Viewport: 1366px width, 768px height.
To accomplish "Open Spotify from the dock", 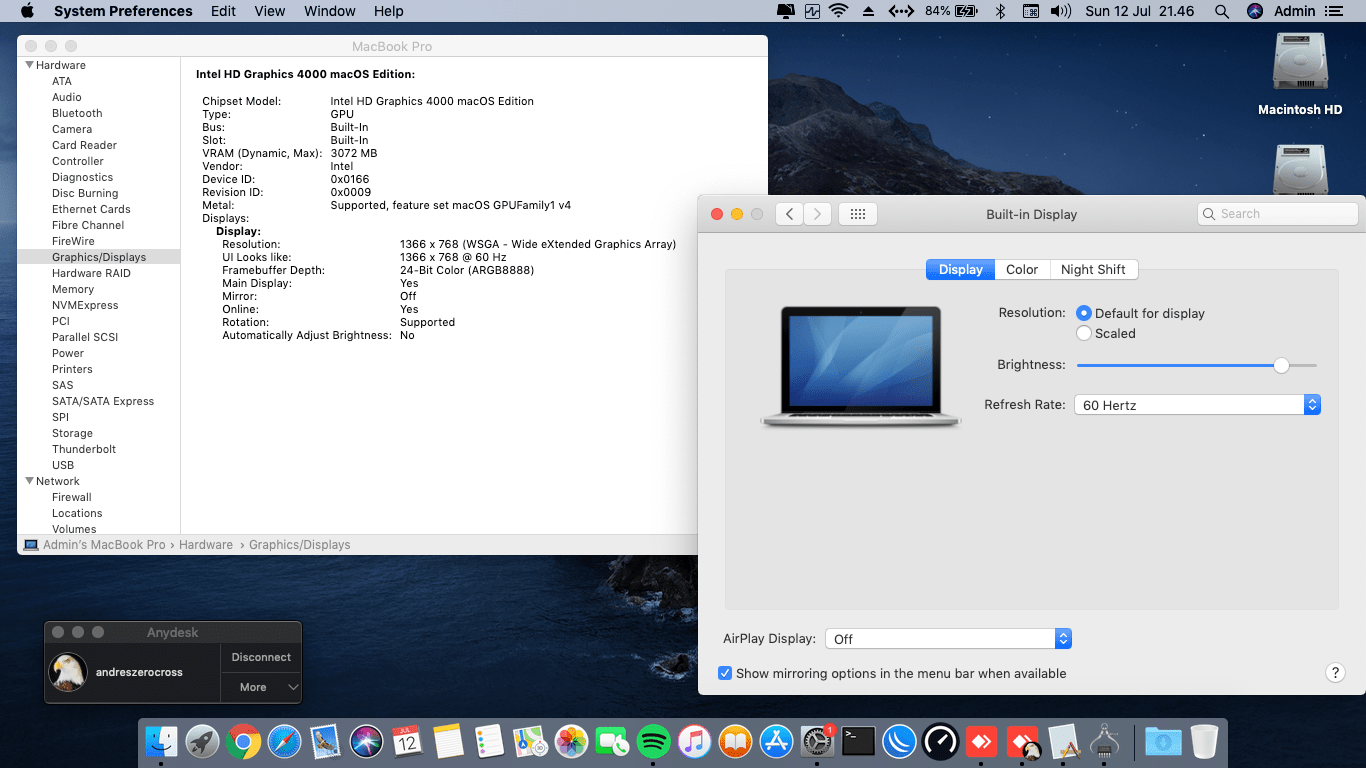I will tap(653, 741).
